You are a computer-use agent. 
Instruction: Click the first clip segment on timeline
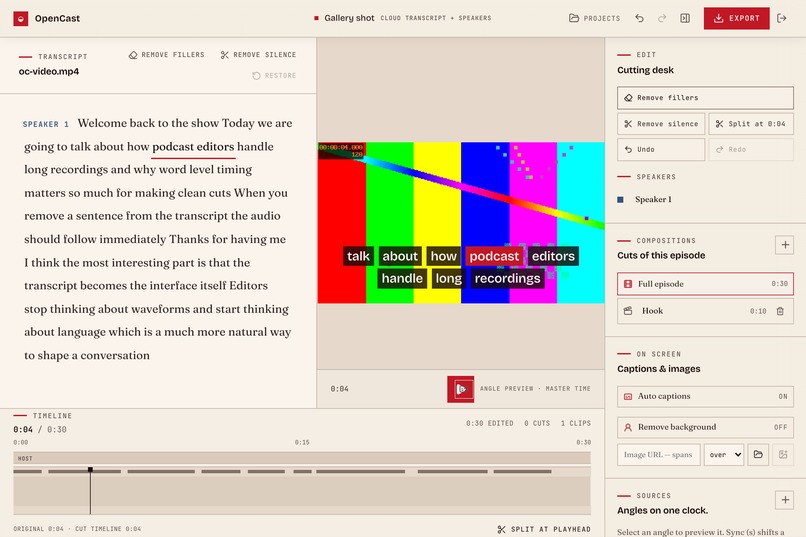[28, 471]
